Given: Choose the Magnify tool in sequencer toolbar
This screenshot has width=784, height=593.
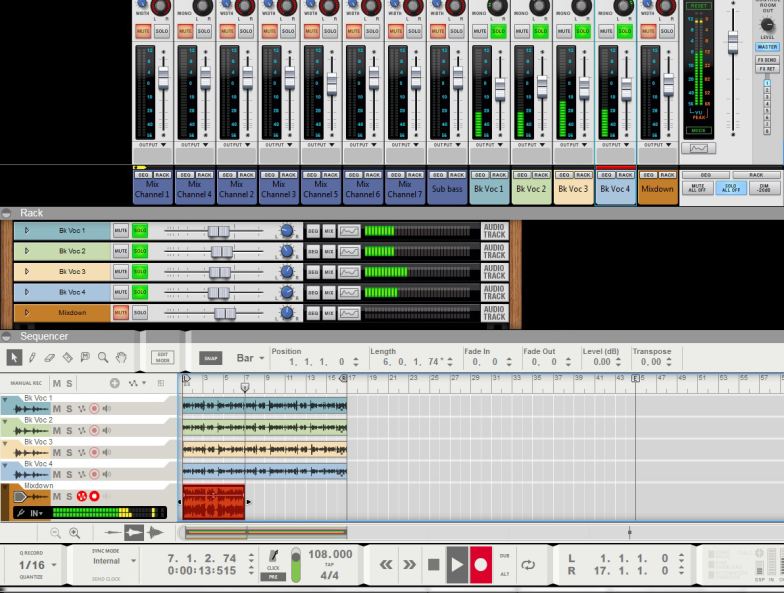Looking at the screenshot, I should 103,357.
